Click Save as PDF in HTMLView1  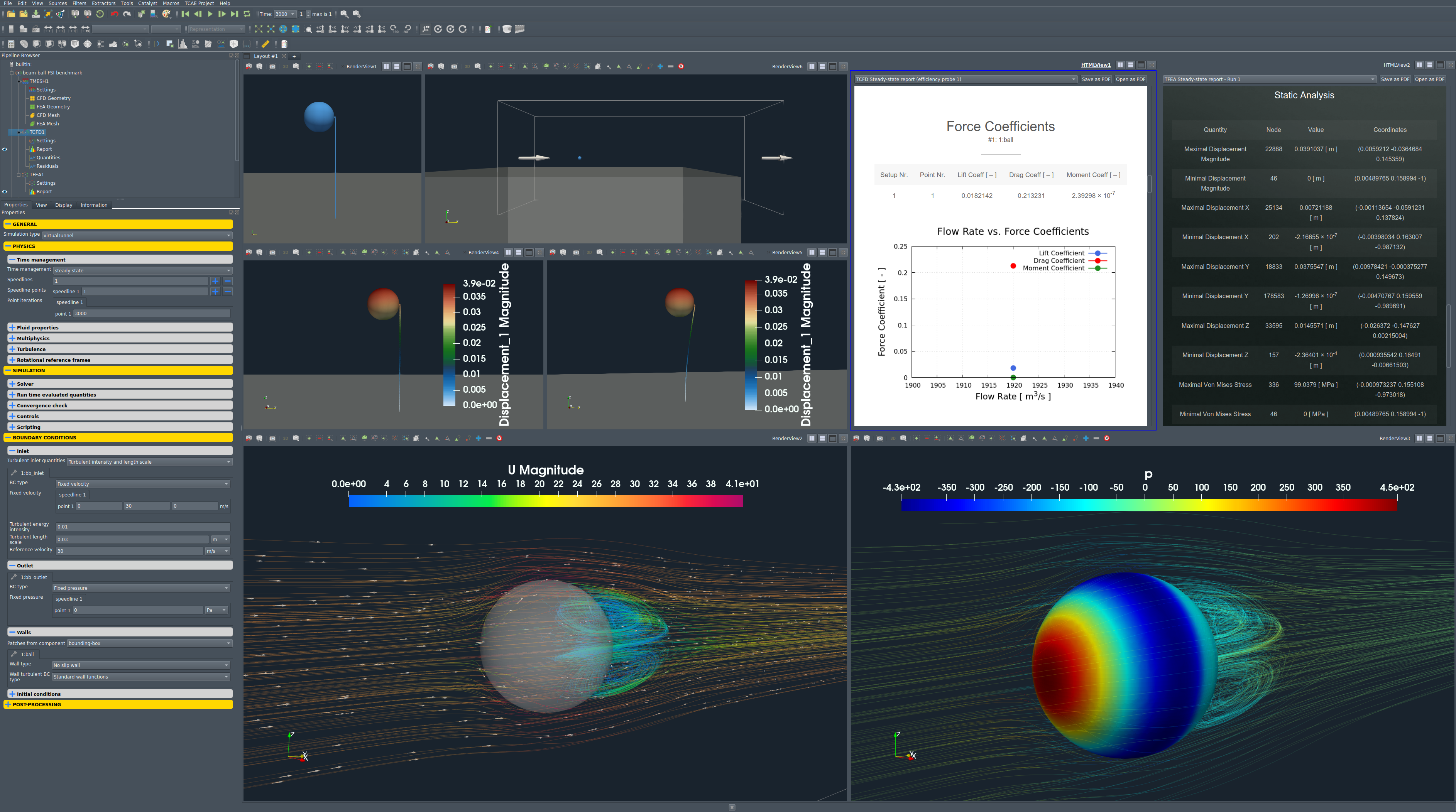pos(1096,79)
